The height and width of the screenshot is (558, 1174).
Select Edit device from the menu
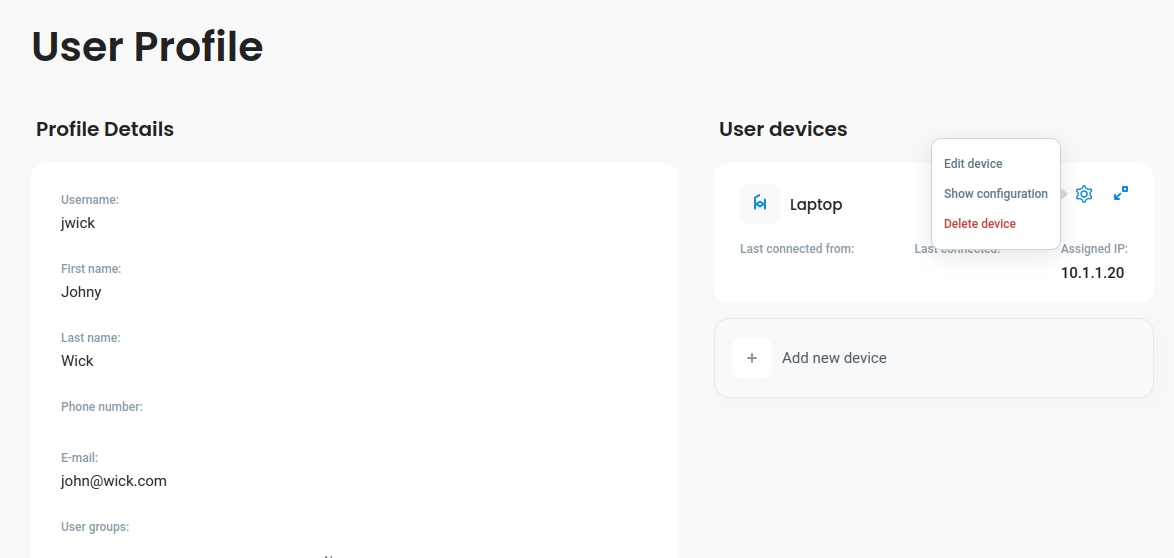[973, 164]
